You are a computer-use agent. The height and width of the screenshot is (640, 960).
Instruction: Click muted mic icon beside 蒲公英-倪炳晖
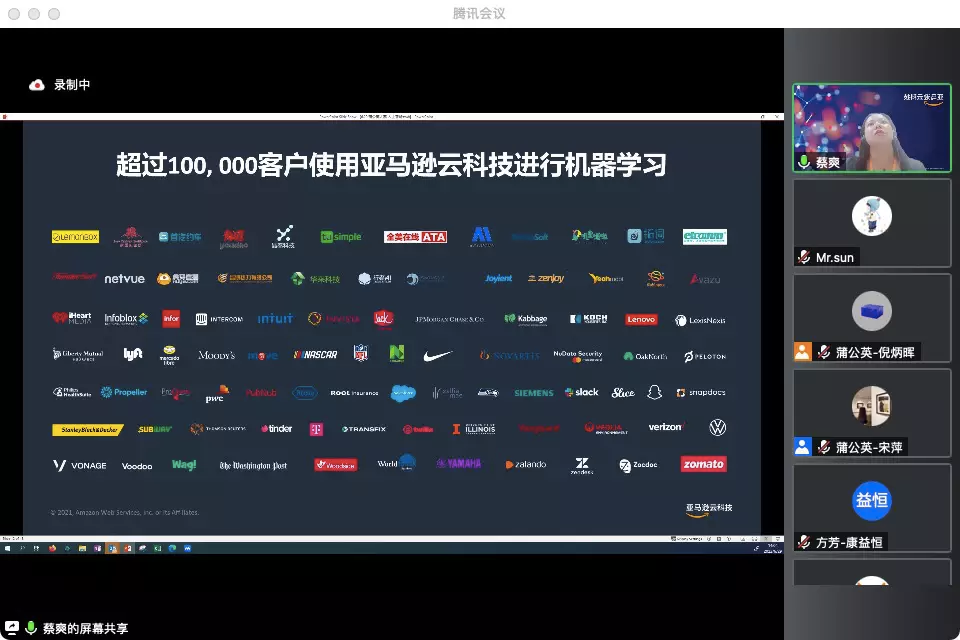point(824,352)
